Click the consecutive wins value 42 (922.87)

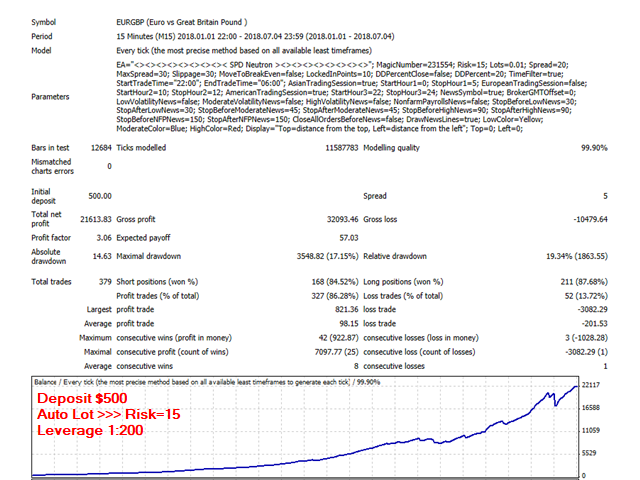338,338
